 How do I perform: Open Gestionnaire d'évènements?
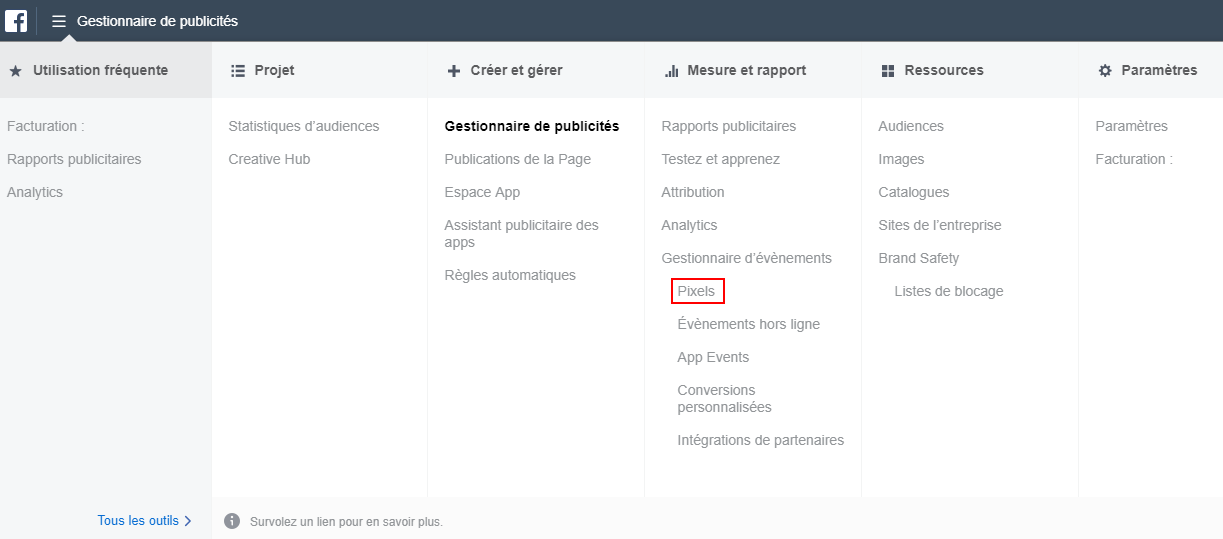(747, 258)
